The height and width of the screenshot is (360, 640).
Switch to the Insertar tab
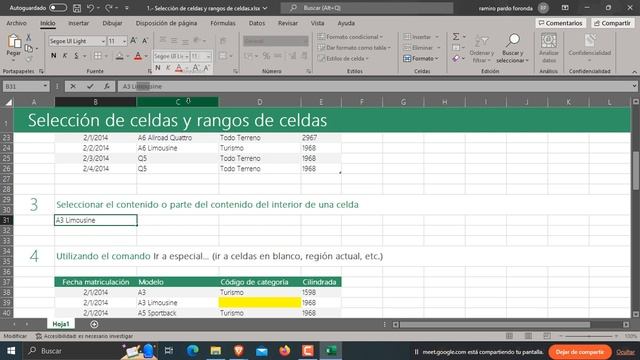pyautogui.click(x=78, y=23)
